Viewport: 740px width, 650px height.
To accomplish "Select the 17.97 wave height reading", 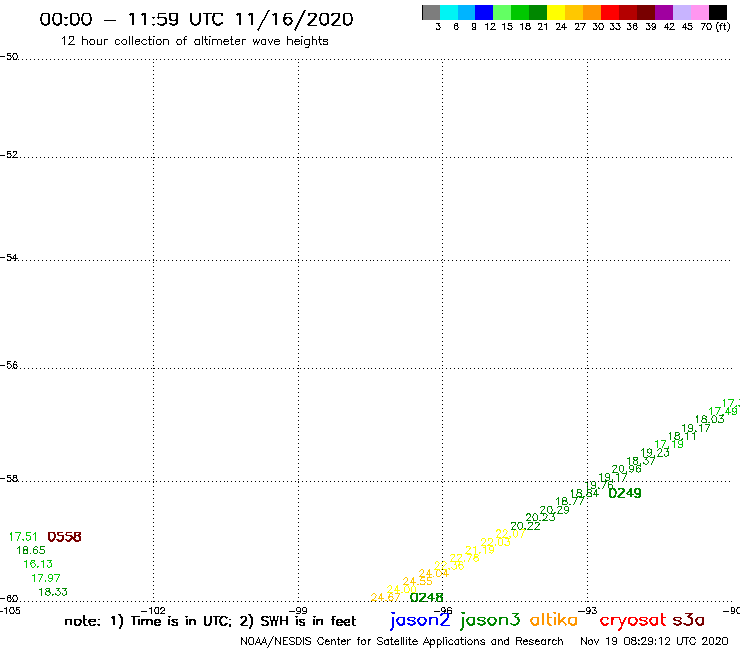I will pos(46,578).
